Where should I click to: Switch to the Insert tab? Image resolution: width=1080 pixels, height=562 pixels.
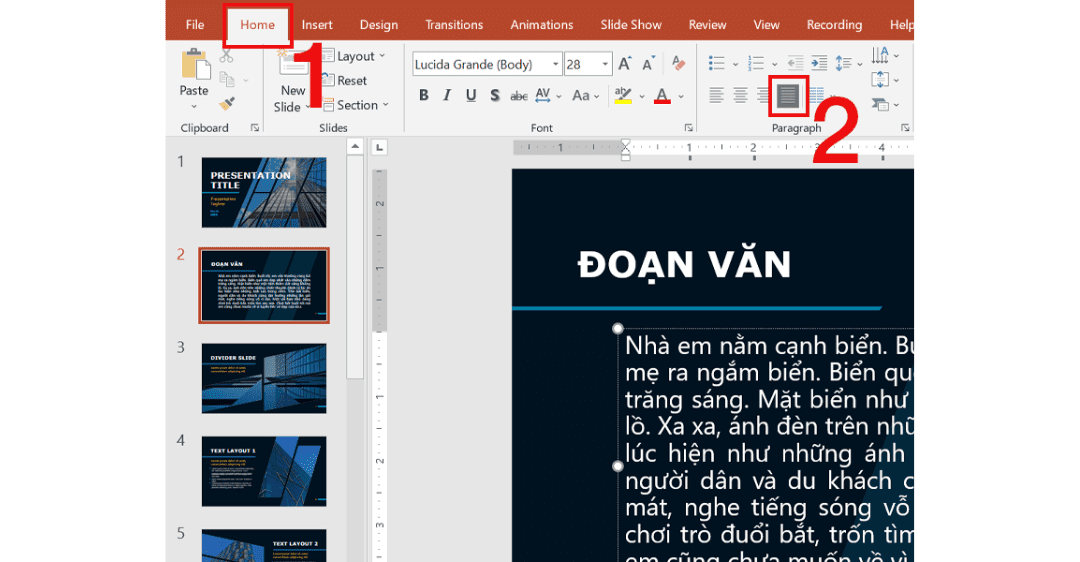[317, 25]
